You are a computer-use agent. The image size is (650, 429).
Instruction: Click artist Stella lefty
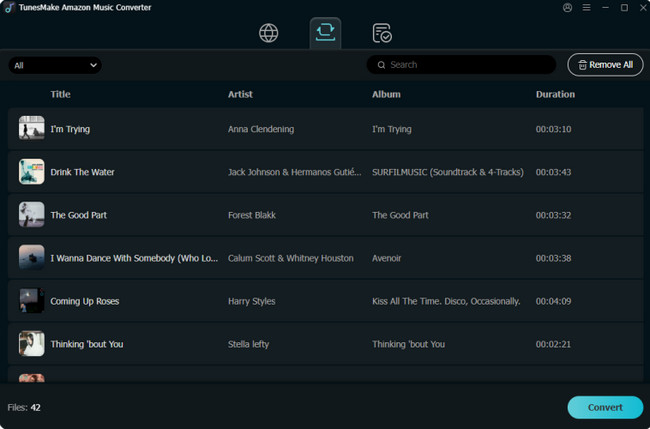point(248,344)
